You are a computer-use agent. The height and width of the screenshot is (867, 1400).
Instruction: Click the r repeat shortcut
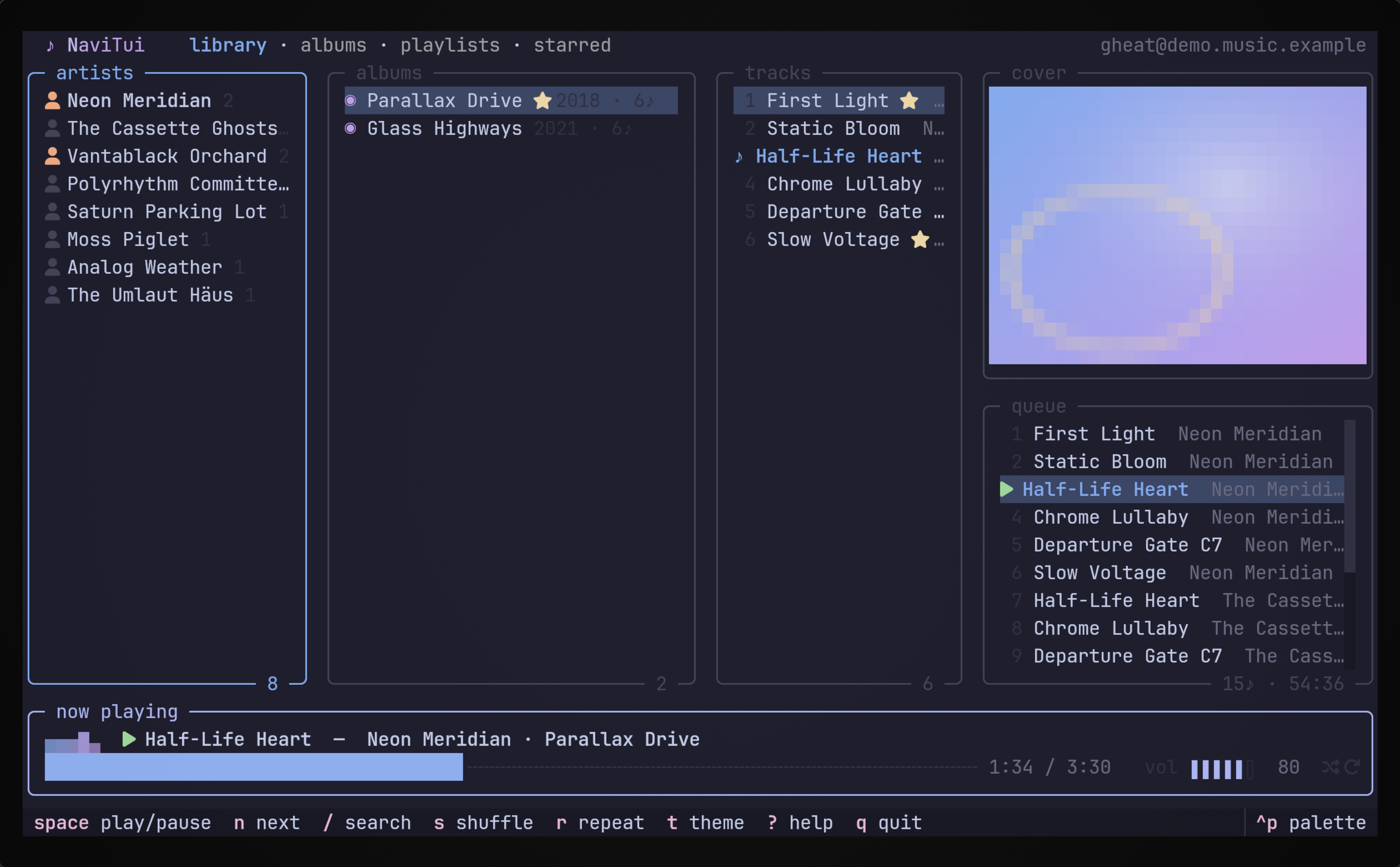(600, 823)
